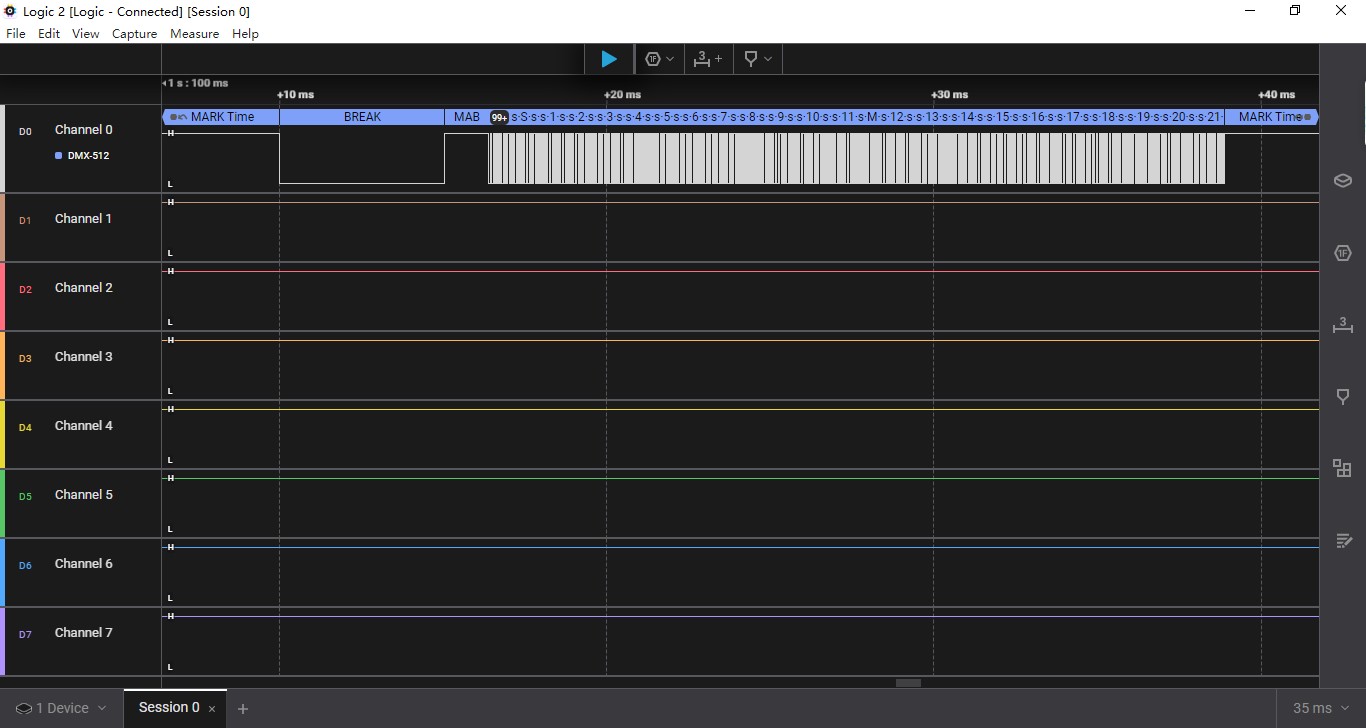The height and width of the screenshot is (728, 1366).
Task: Click the horizontal scrollbar thumb below the channels
Action: (x=908, y=683)
